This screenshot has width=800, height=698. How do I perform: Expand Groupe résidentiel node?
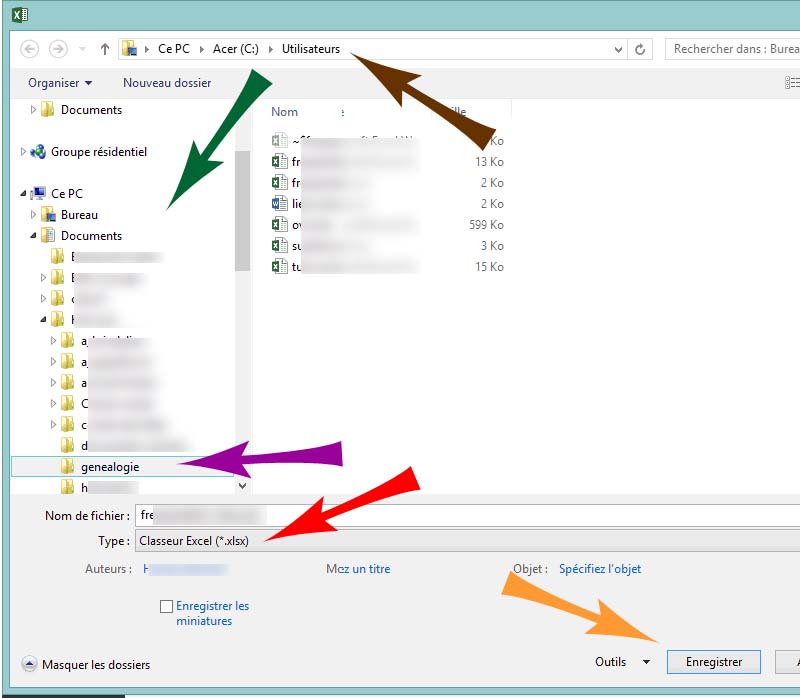(23, 152)
